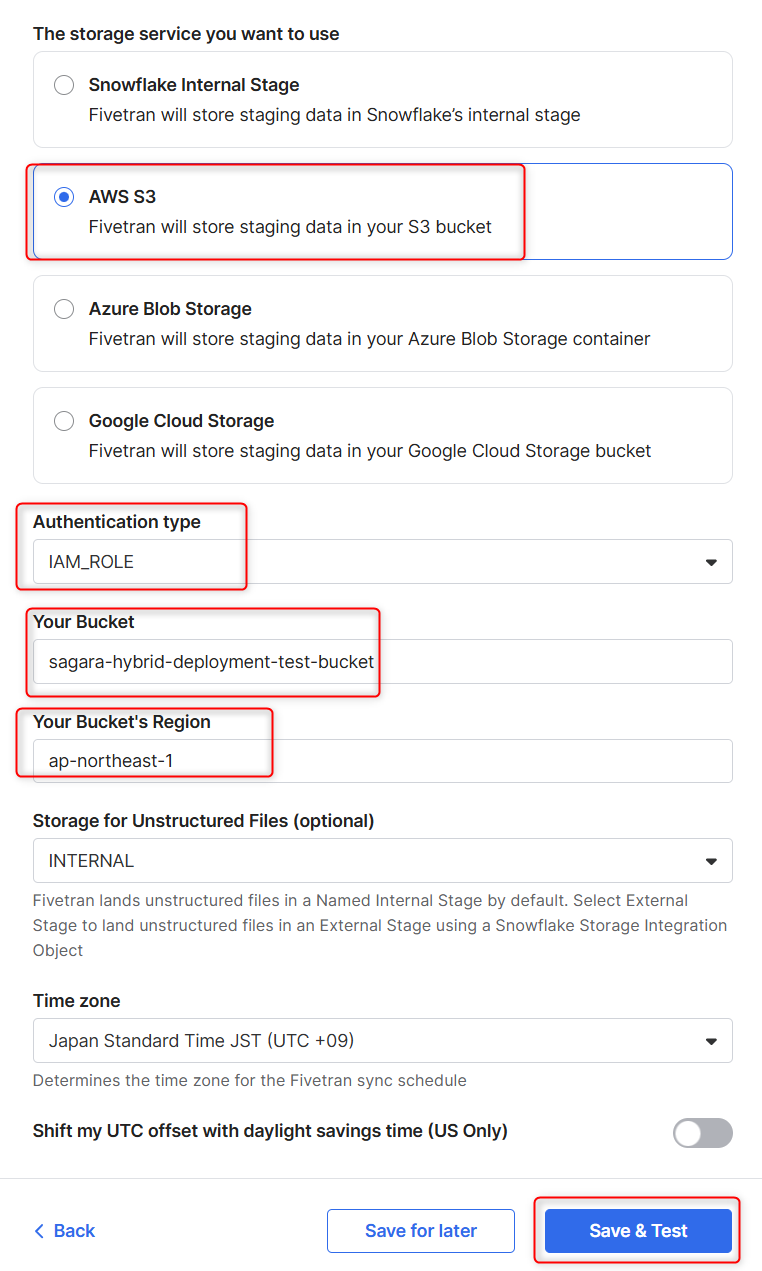The width and height of the screenshot is (762, 1271).
Task: Click the Google Cloud Storage description text
Action: tap(370, 451)
